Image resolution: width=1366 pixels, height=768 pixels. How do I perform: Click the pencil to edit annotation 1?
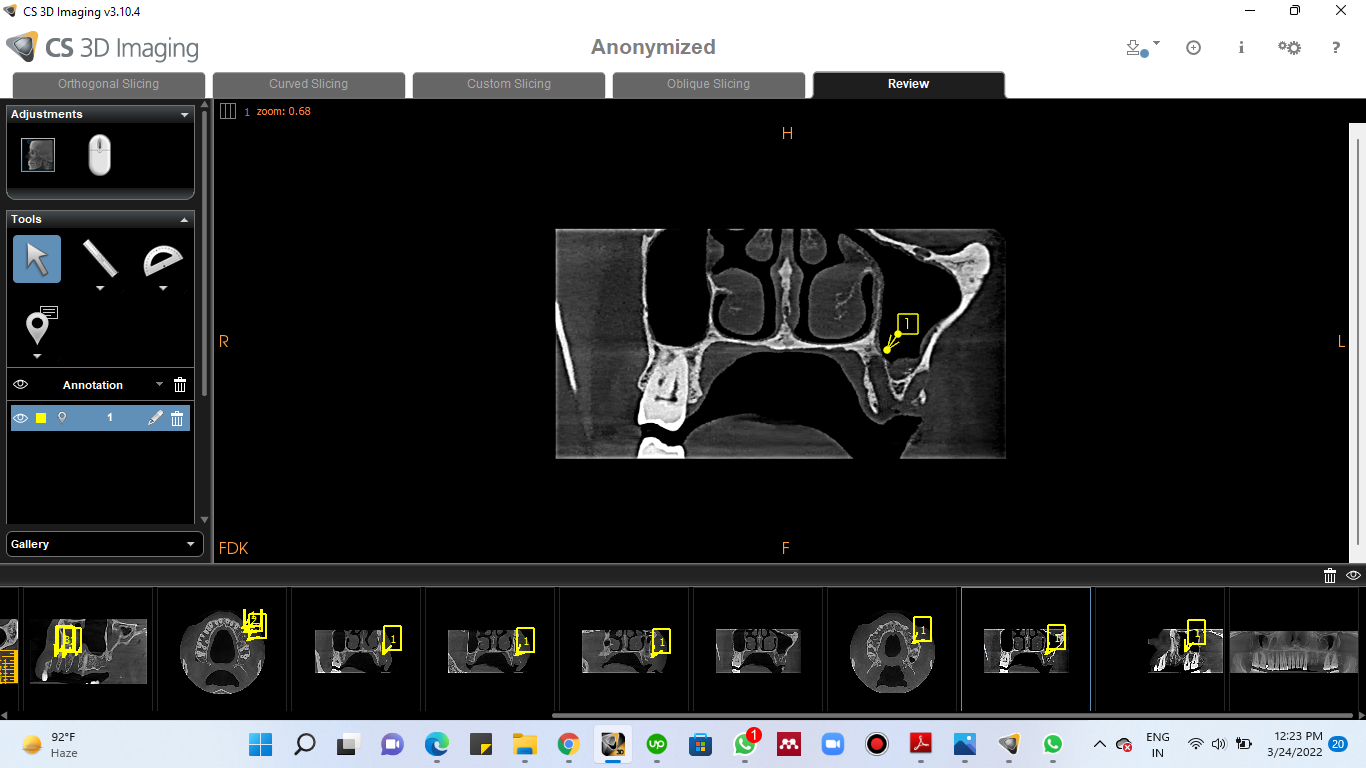click(155, 418)
